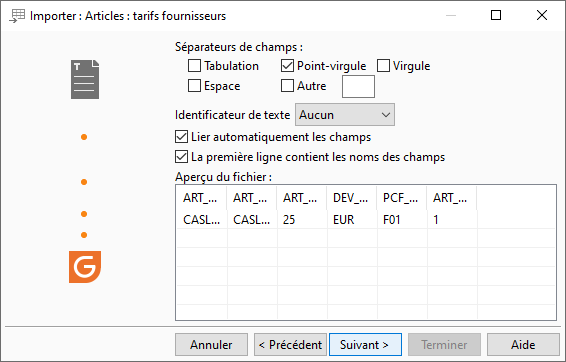Maximize the import dialog window
Image resolution: width=566 pixels, height=362 pixels.
[496, 15]
